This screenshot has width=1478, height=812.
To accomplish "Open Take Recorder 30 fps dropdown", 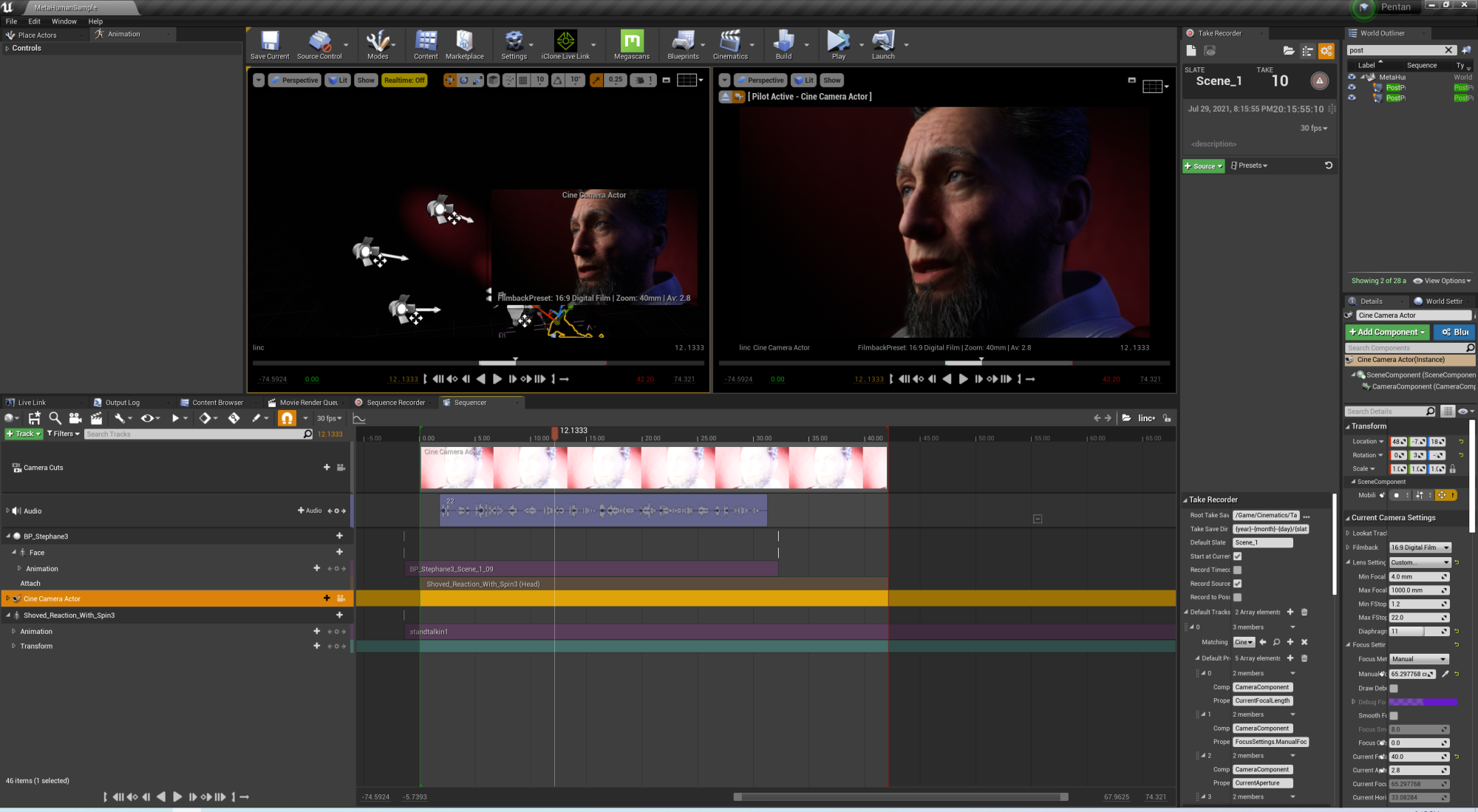I will pos(1314,128).
